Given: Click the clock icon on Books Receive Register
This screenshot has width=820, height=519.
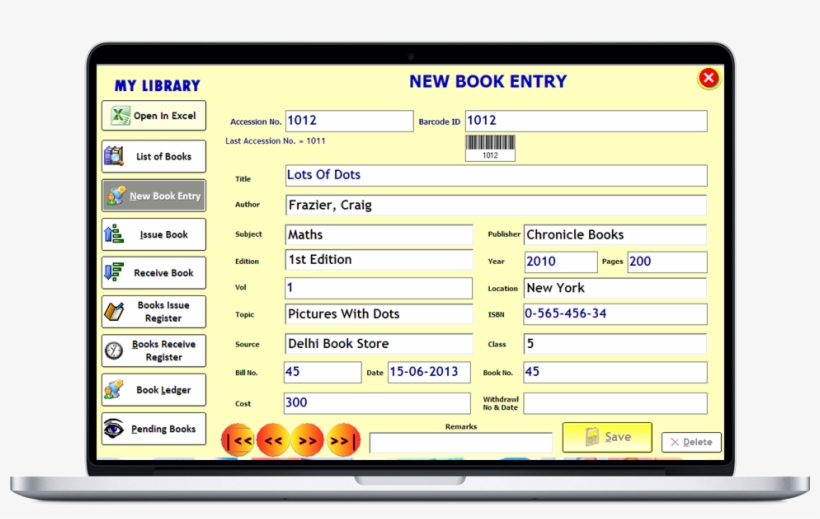Looking at the screenshot, I should pos(113,351).
